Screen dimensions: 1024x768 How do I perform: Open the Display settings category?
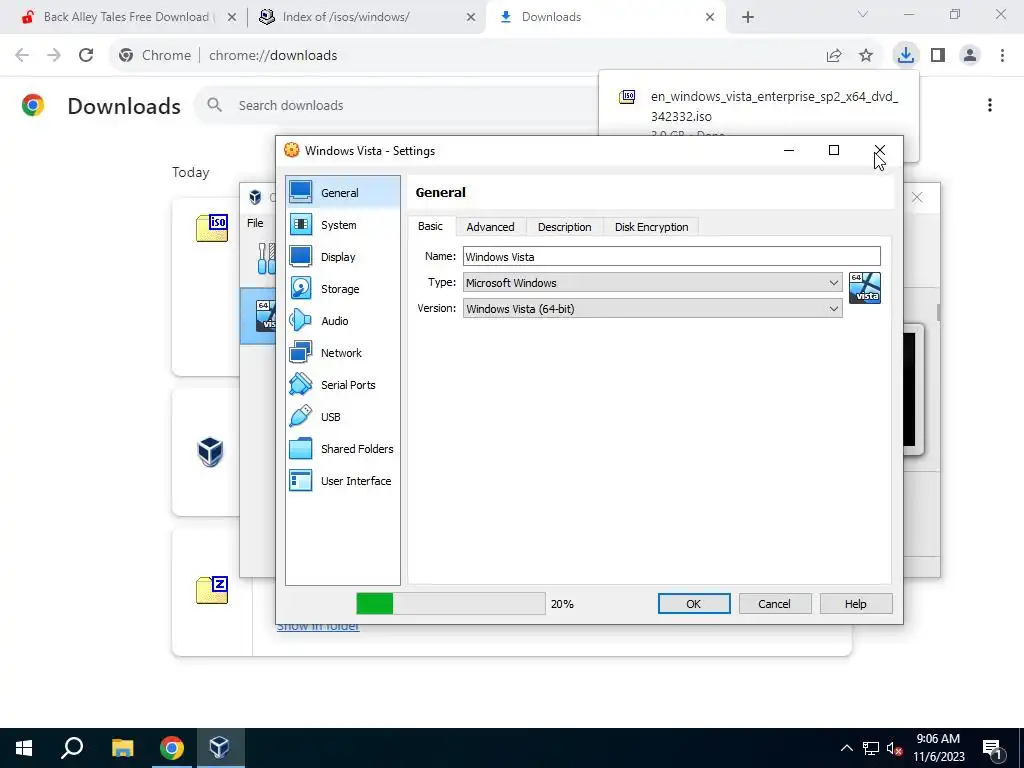[343, 257]
